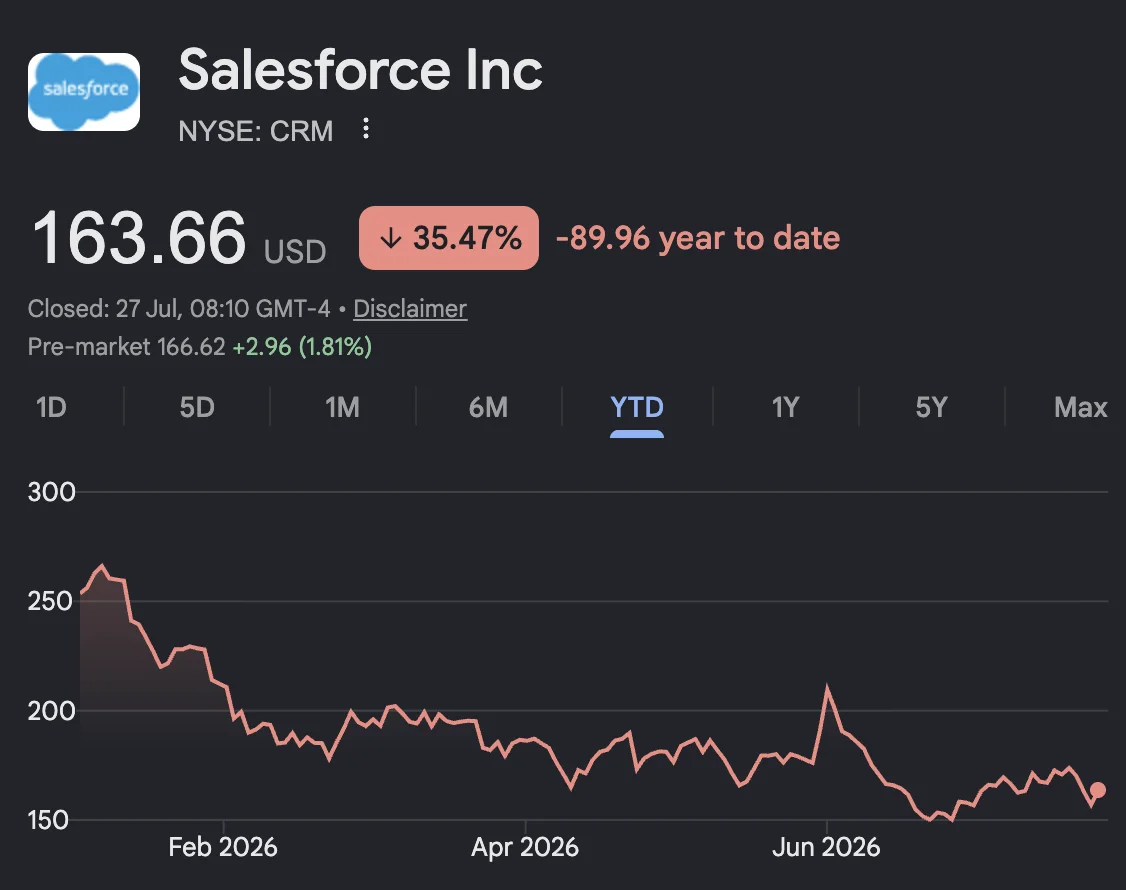The width and height of the screenshot is (1126, 890).
Task: Show the Max range chart
Action: pos(1080,407)
